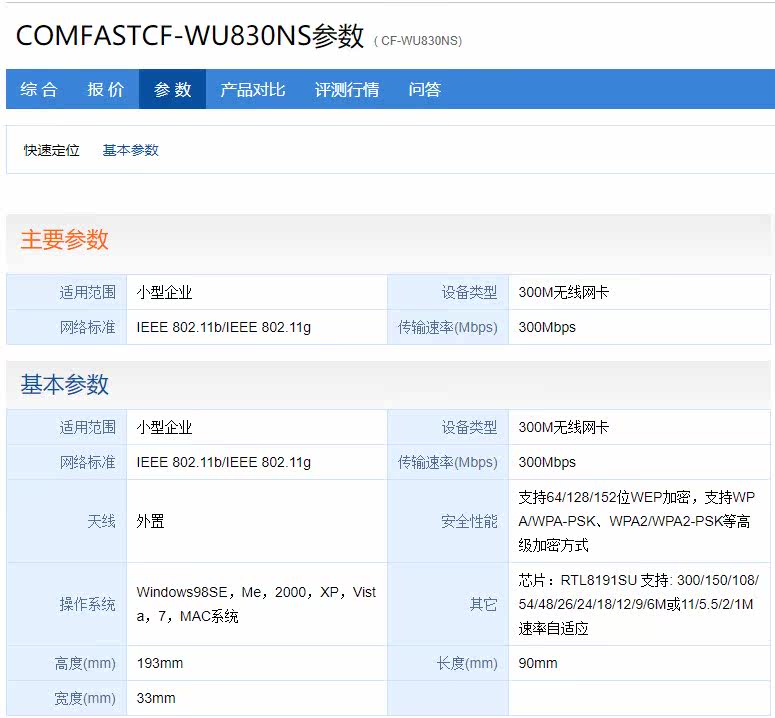Open the 问答 tab
Image resolution: width=775 pixels, height=718 pixels.
point(425,89)
